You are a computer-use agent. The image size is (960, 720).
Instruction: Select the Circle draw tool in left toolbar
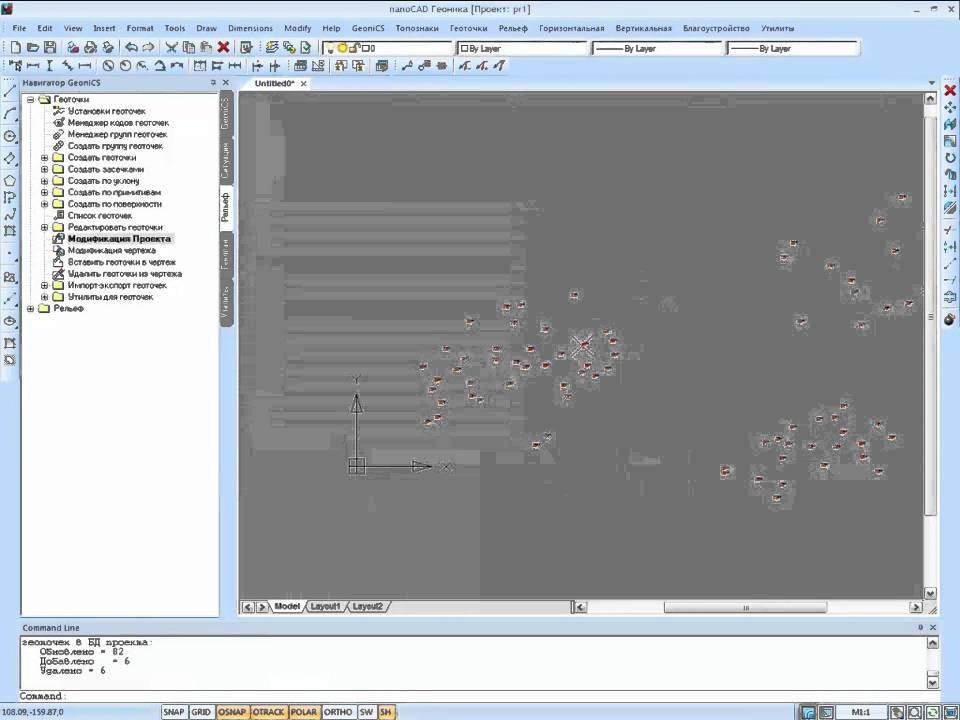tap(10, 136)
